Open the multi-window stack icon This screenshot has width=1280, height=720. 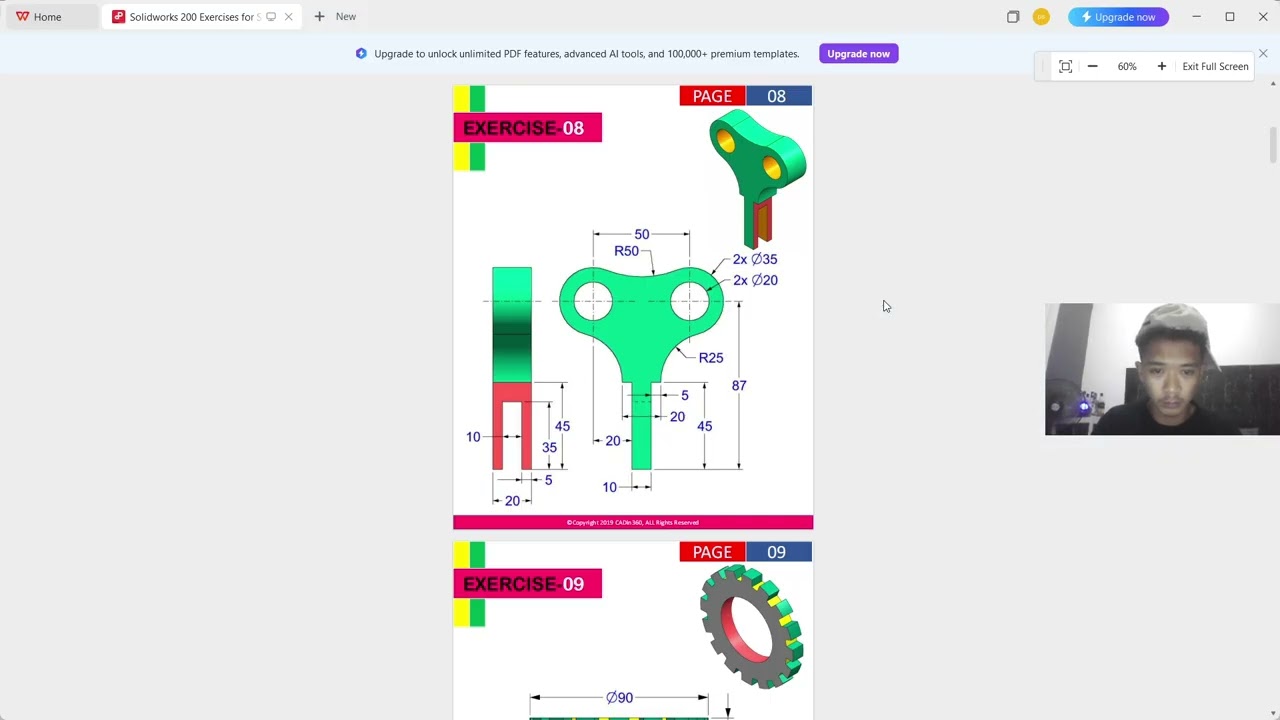tap(1013, 17)
